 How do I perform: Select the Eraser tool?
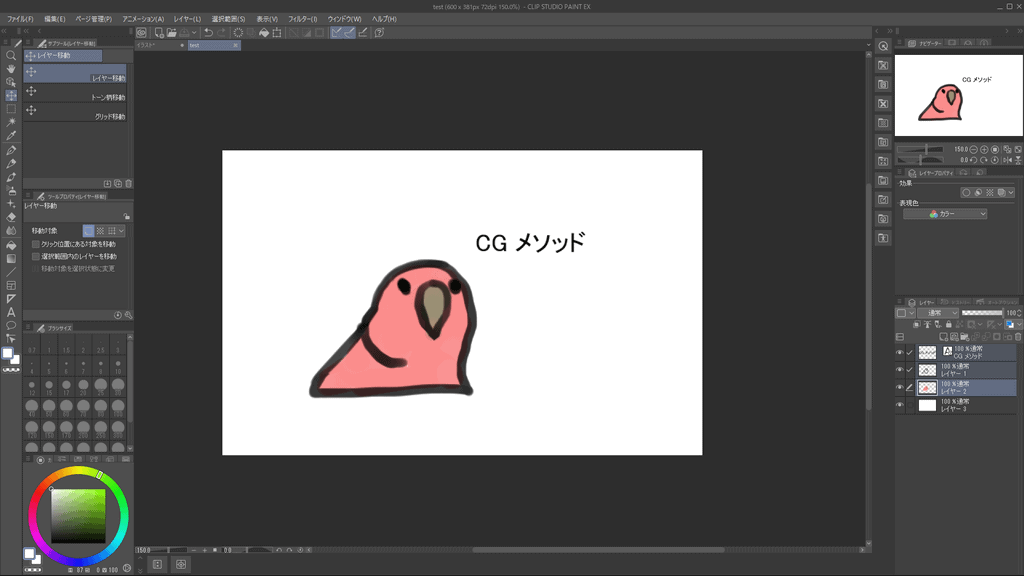pyautogui.click(x=11, y=216)
